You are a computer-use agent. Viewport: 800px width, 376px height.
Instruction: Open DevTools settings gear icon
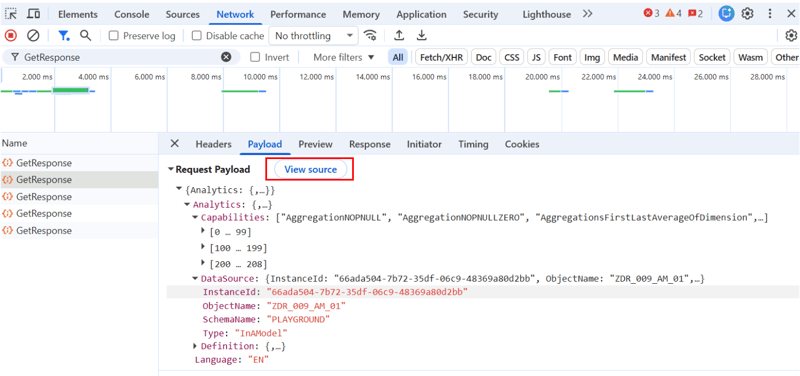coord(747,14)
